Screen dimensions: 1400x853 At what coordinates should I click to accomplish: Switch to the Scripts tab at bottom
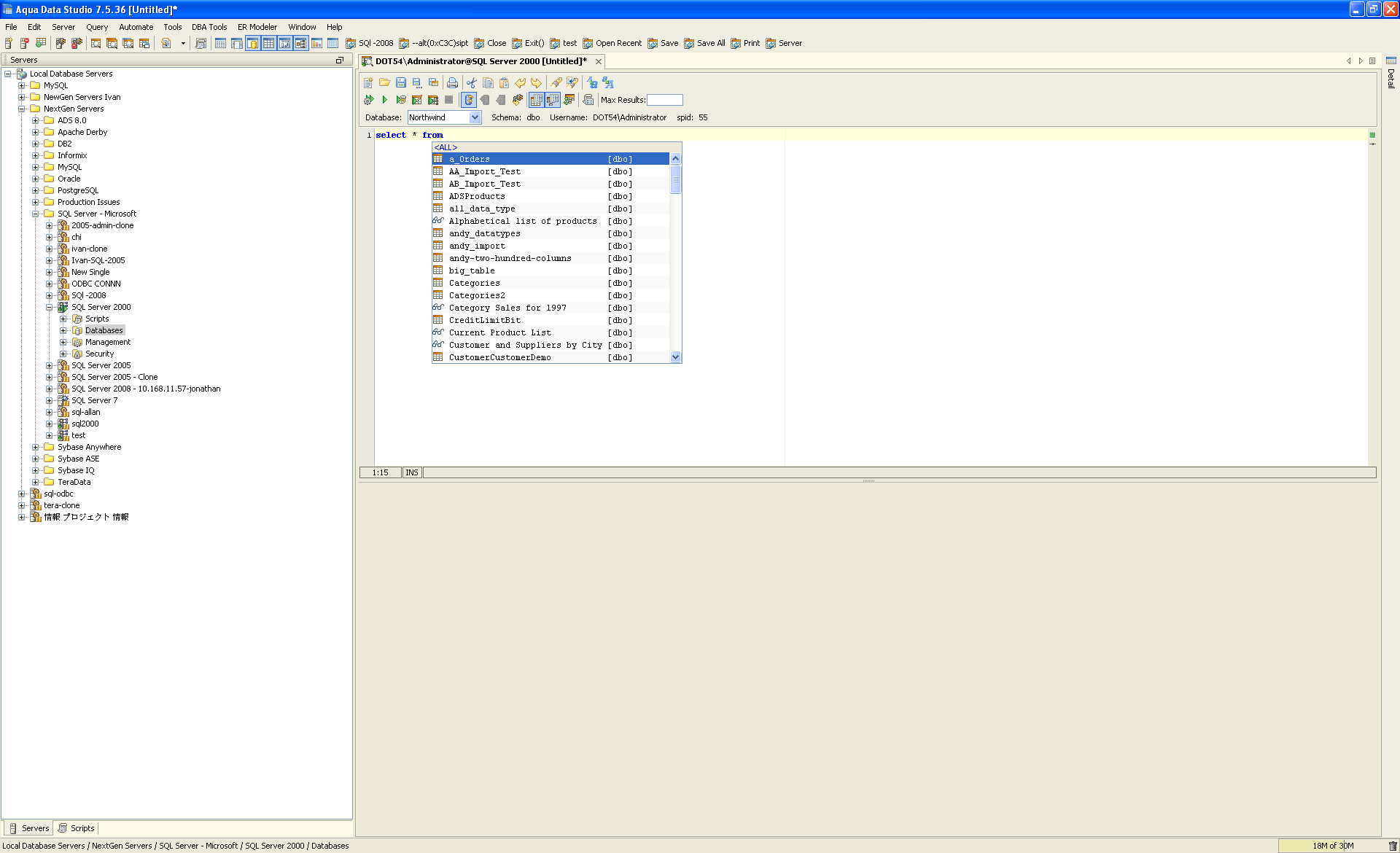click(x=77, y=828)
